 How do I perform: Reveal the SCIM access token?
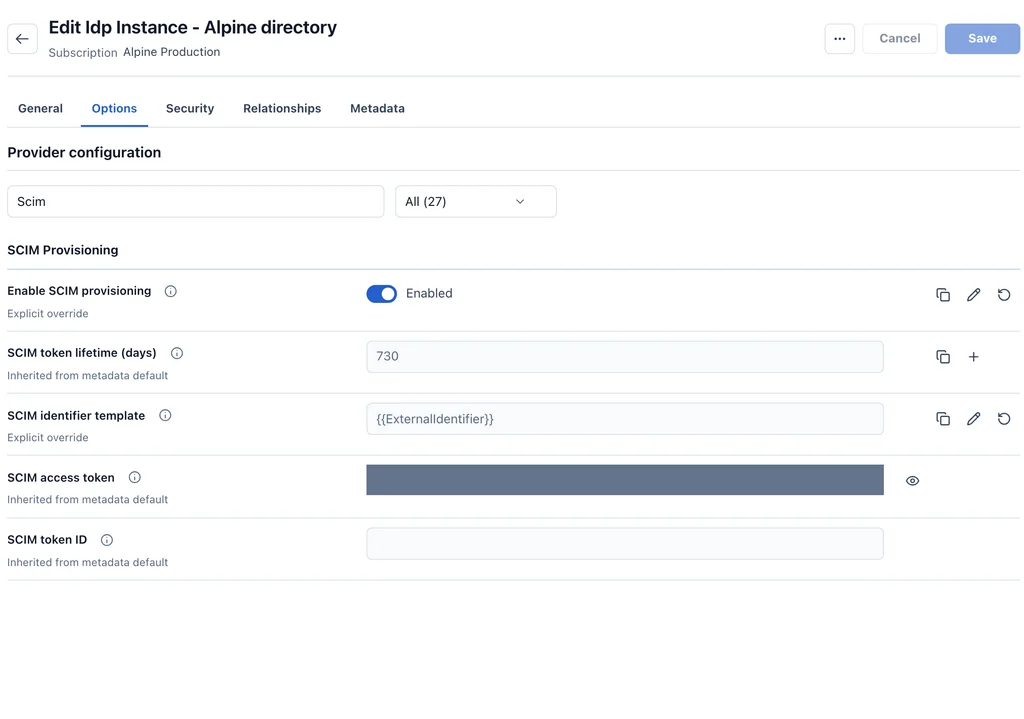click(x=912, y=481)
